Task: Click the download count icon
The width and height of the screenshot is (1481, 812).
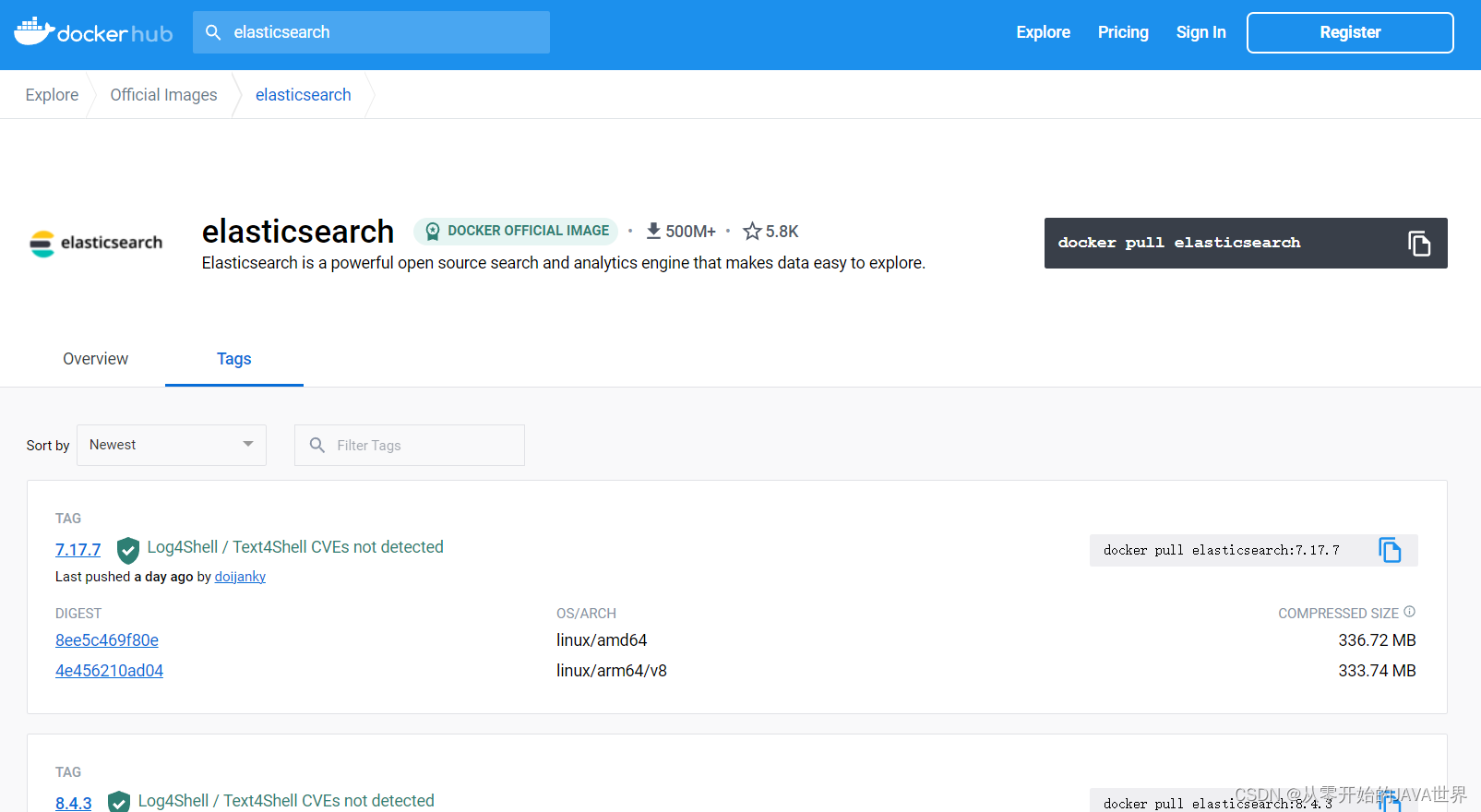Action: [x=653, y=231]
